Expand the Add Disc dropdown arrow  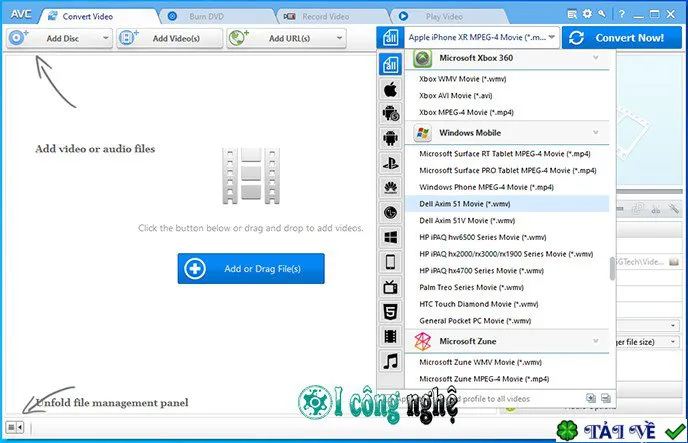105,38
